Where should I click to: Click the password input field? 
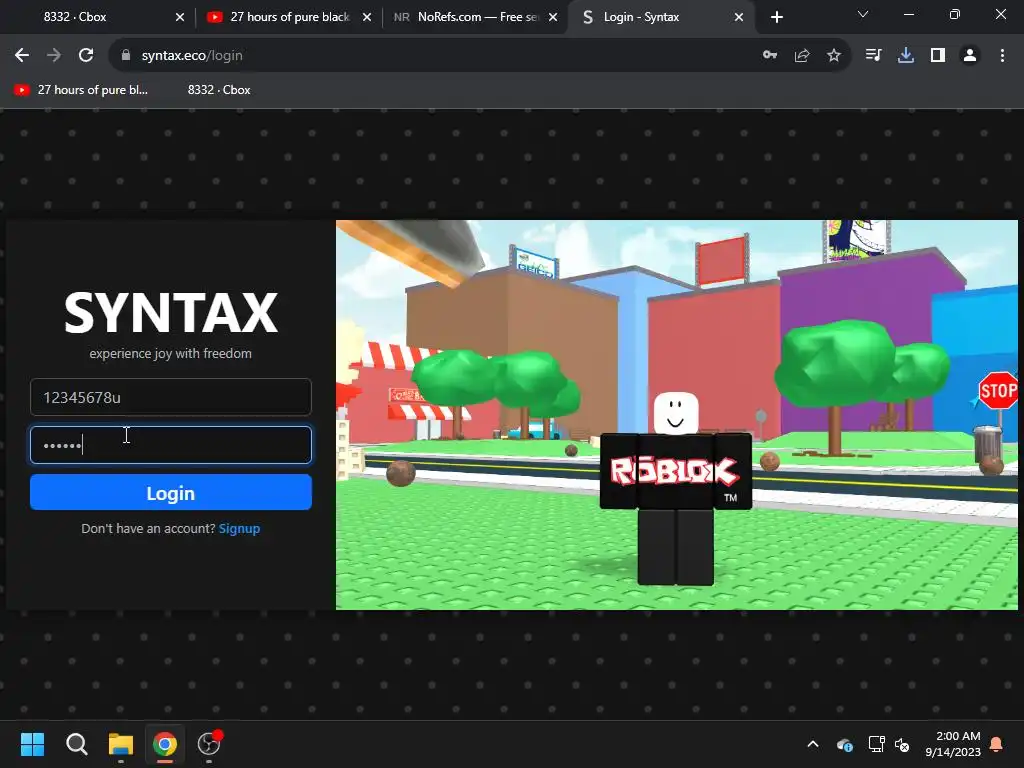[170, 445]
